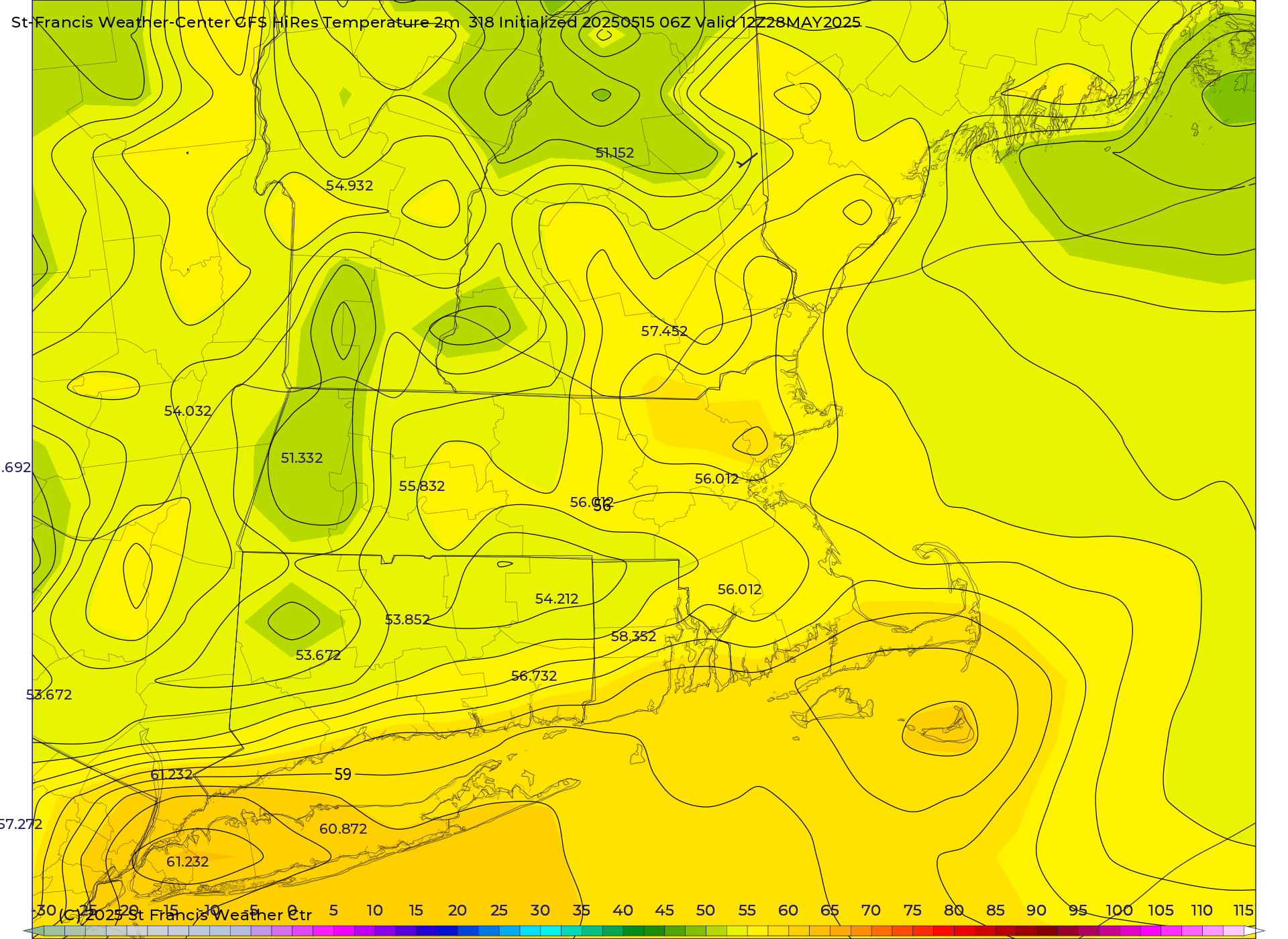
Task: Select the colorbar label 70
Action: 871,911
